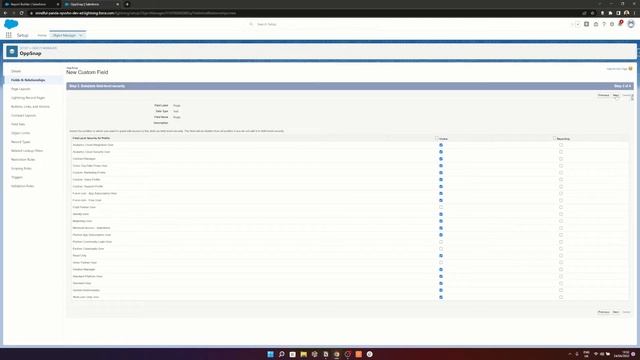Uncheck Visible for Standard User
Screen dimensions: 640x360
(x=441, y=283)
